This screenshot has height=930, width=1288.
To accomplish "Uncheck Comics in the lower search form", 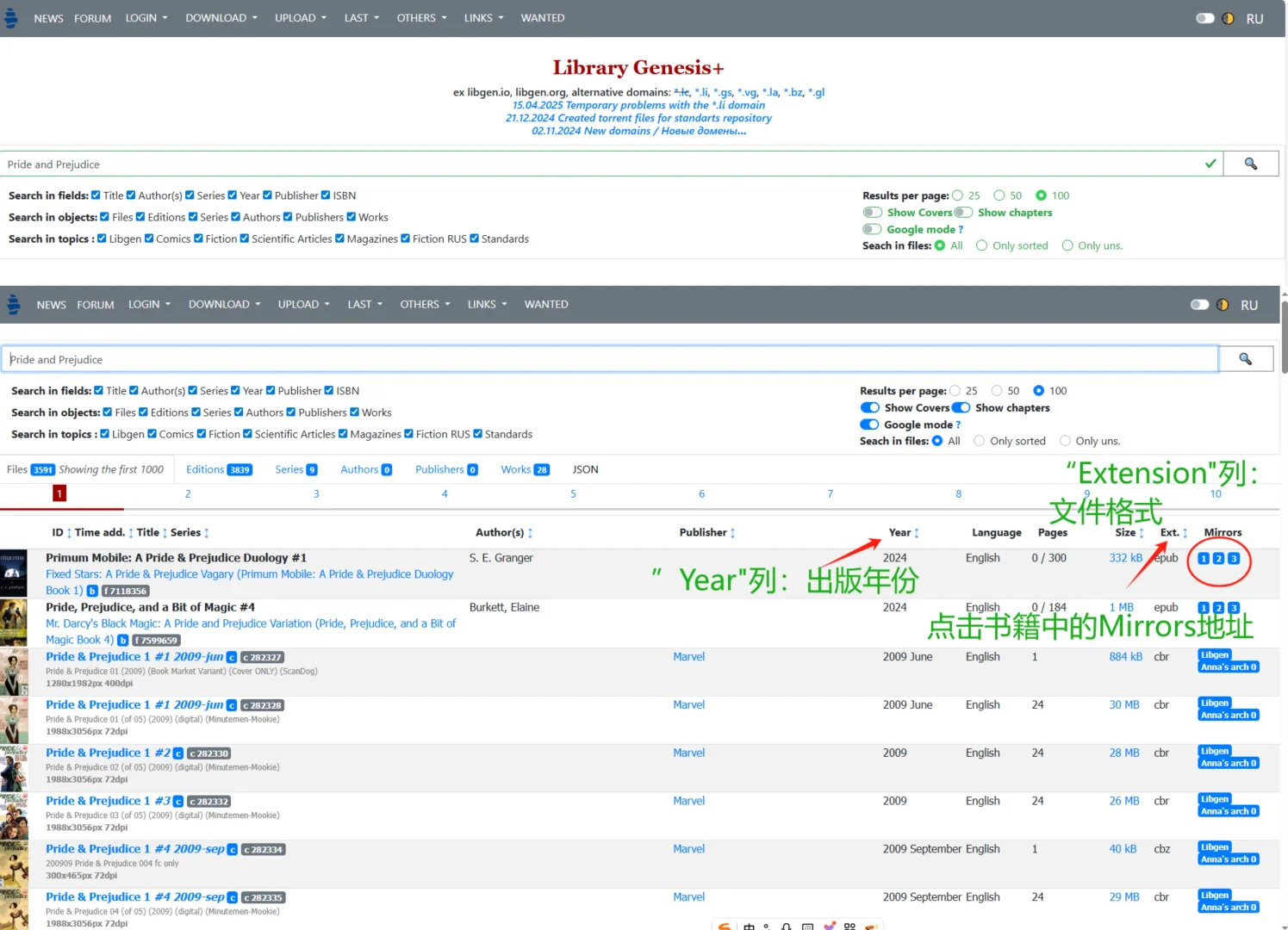I will click(x=152, y=434).
